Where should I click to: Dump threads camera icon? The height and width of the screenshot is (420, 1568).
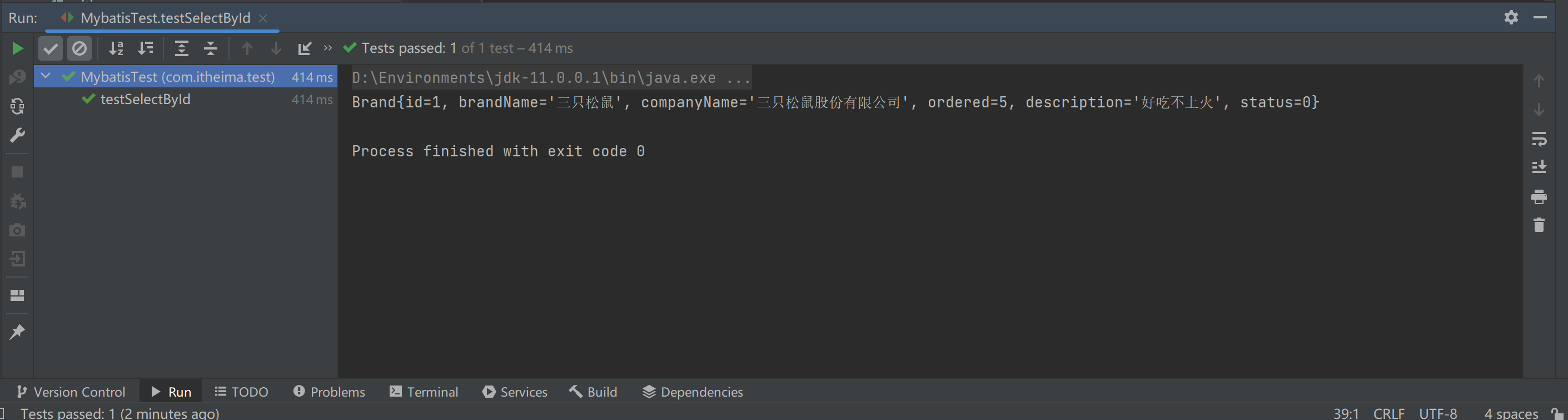click(x=17, y=230)
